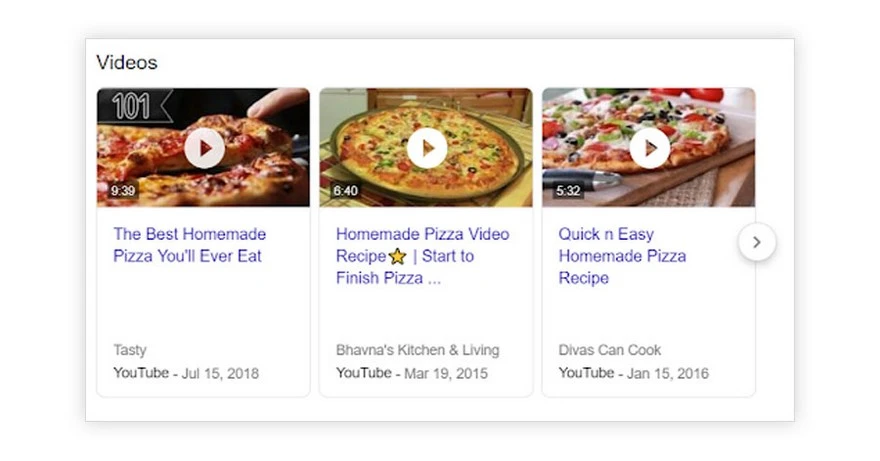Click the 9:39 duration label

[x=123, y=190]
